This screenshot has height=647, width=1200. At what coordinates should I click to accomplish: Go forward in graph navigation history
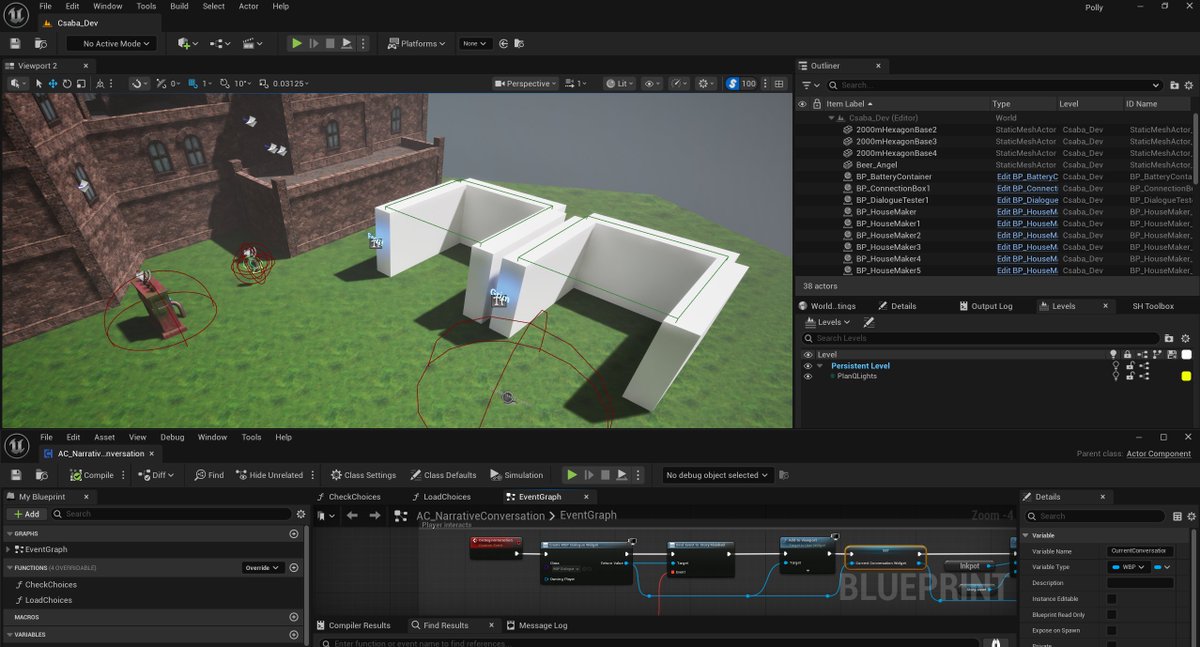[x=375, y=516]
